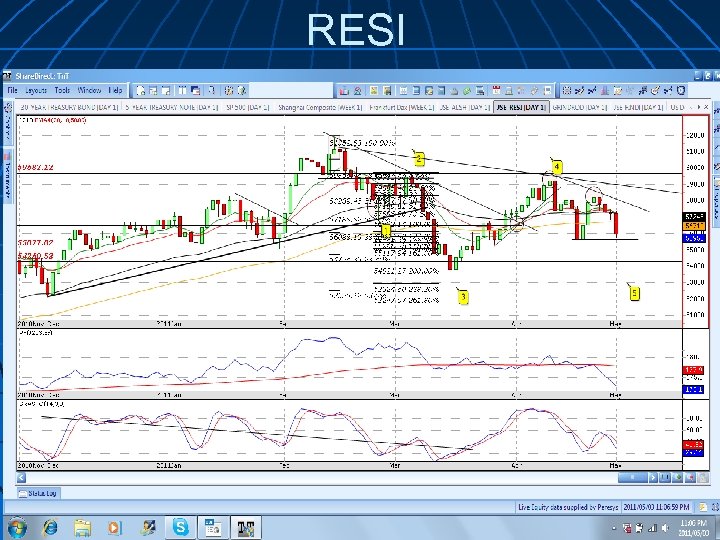
Task: Close the current chart tab with X
Action: point(706,107)
